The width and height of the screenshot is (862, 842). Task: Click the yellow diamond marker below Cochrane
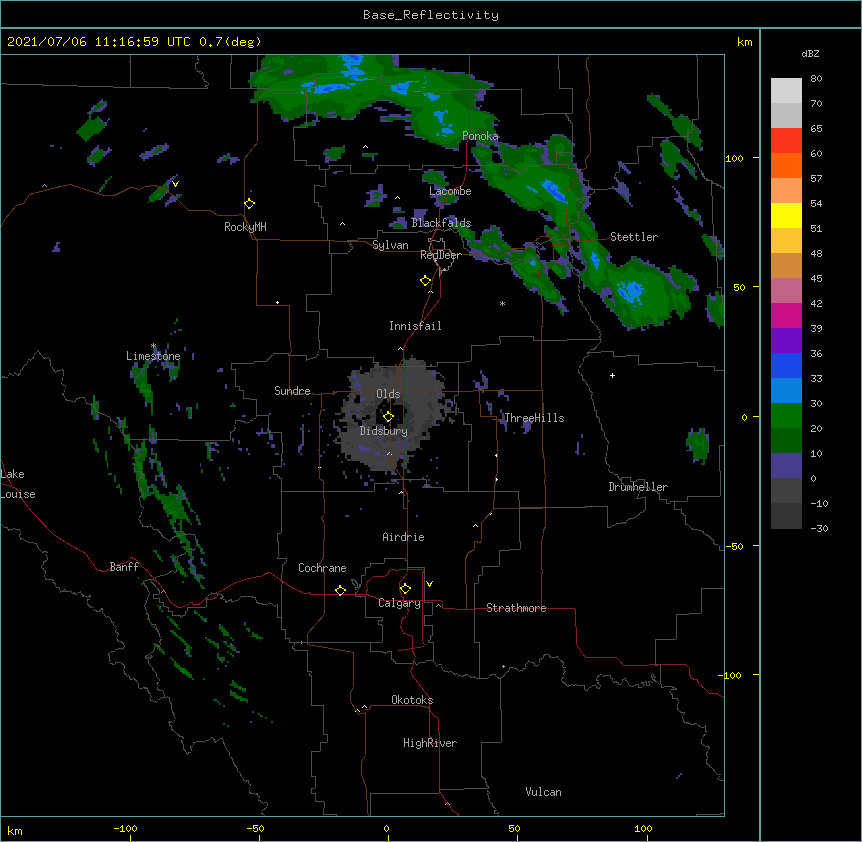[340, 590]
